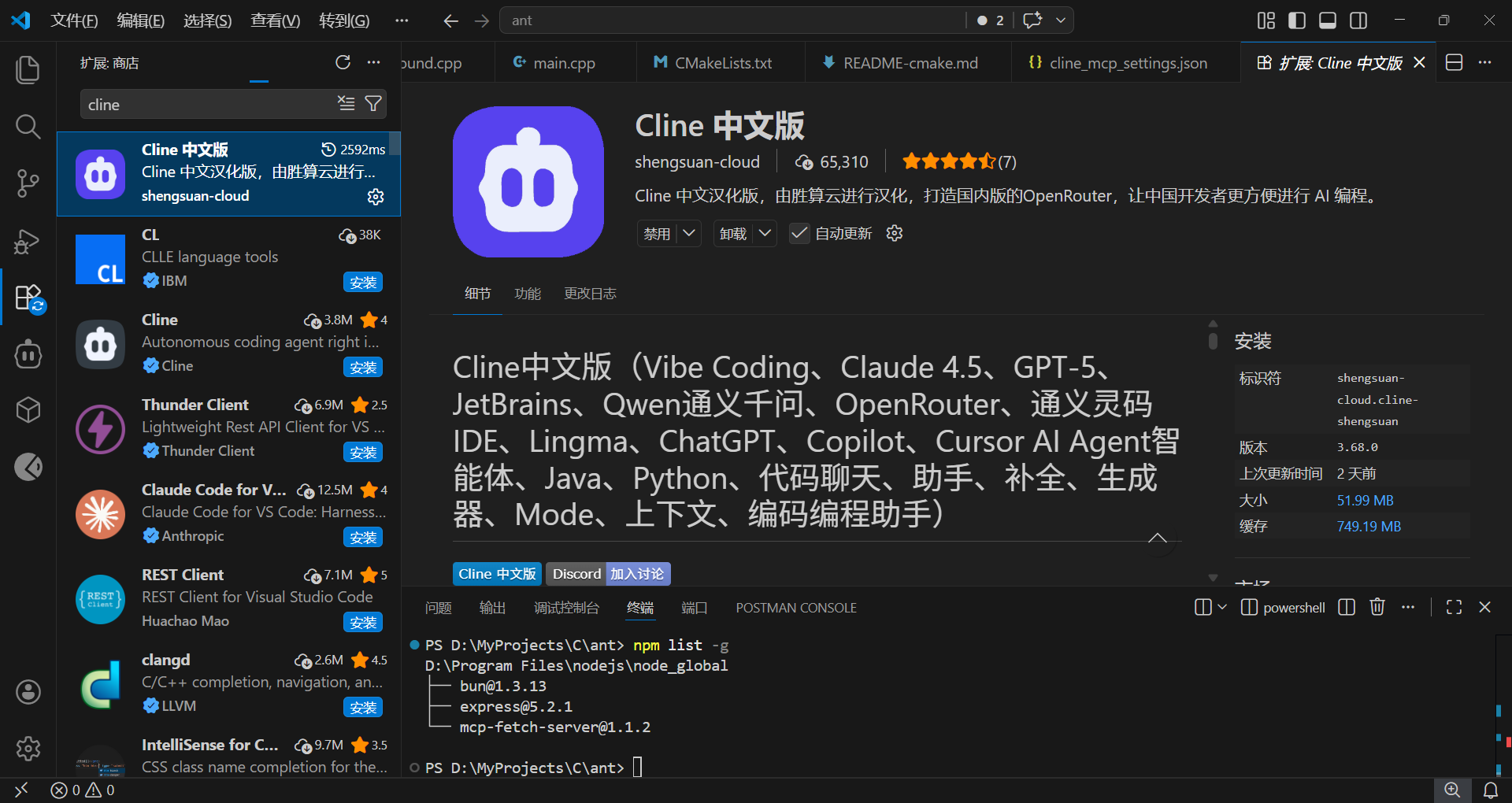Image resolution: width=1512 pixels, height=803 pixels.
Task: Install the Claude Code for VS Code extension
Action: [x=363, y=537]
